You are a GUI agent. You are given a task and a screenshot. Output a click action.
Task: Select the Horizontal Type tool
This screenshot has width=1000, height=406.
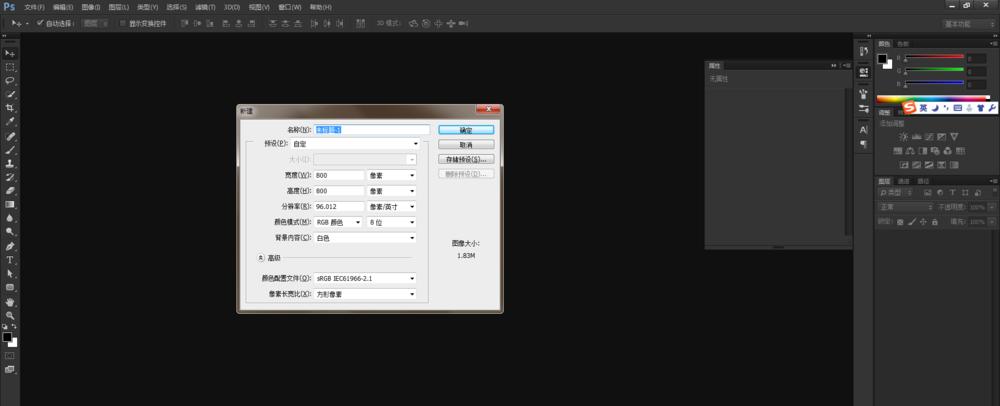pyautogui.click(x=10, y=260)
